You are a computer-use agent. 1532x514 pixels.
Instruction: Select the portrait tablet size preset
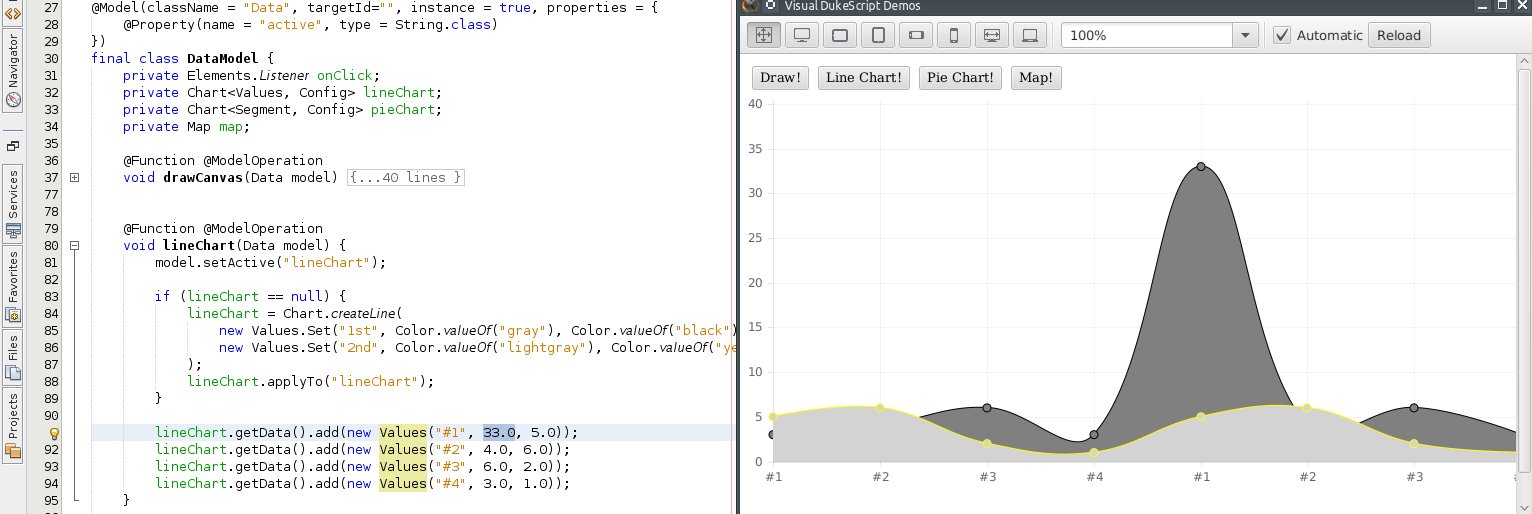[x=878, y=35]
